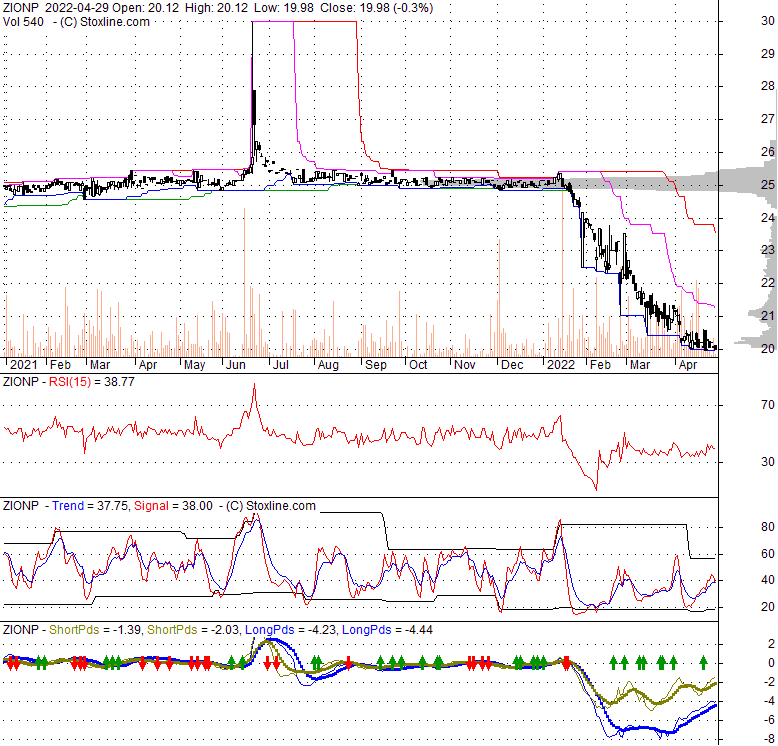Click the (C) Stoxline.com text beside Vol 540
This screenshot has height=746, width=778.
click(x=105, y=22)
